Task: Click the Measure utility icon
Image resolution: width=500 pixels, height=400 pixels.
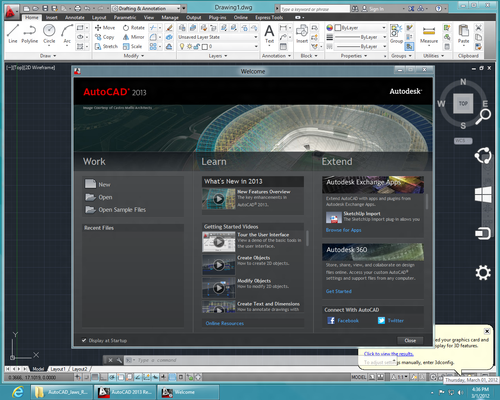Action: pos(429,34)
